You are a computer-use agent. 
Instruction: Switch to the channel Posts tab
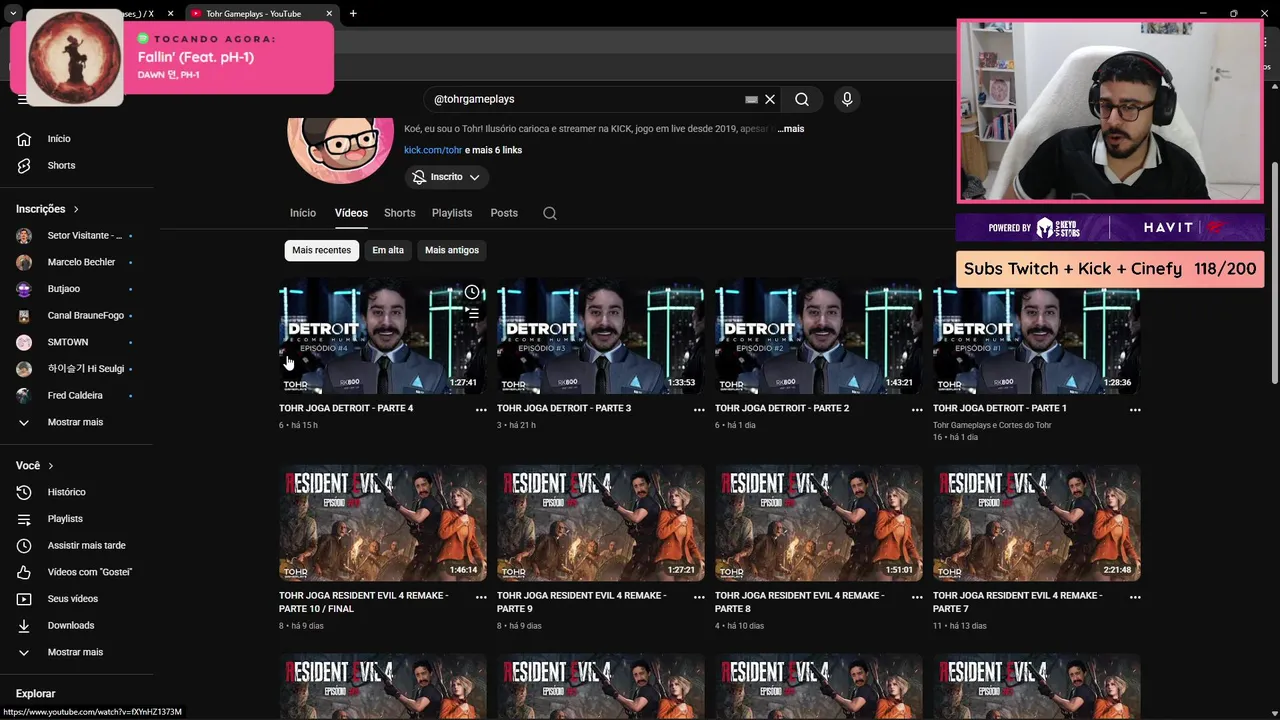pyautogui.click(x=504, y=213)
